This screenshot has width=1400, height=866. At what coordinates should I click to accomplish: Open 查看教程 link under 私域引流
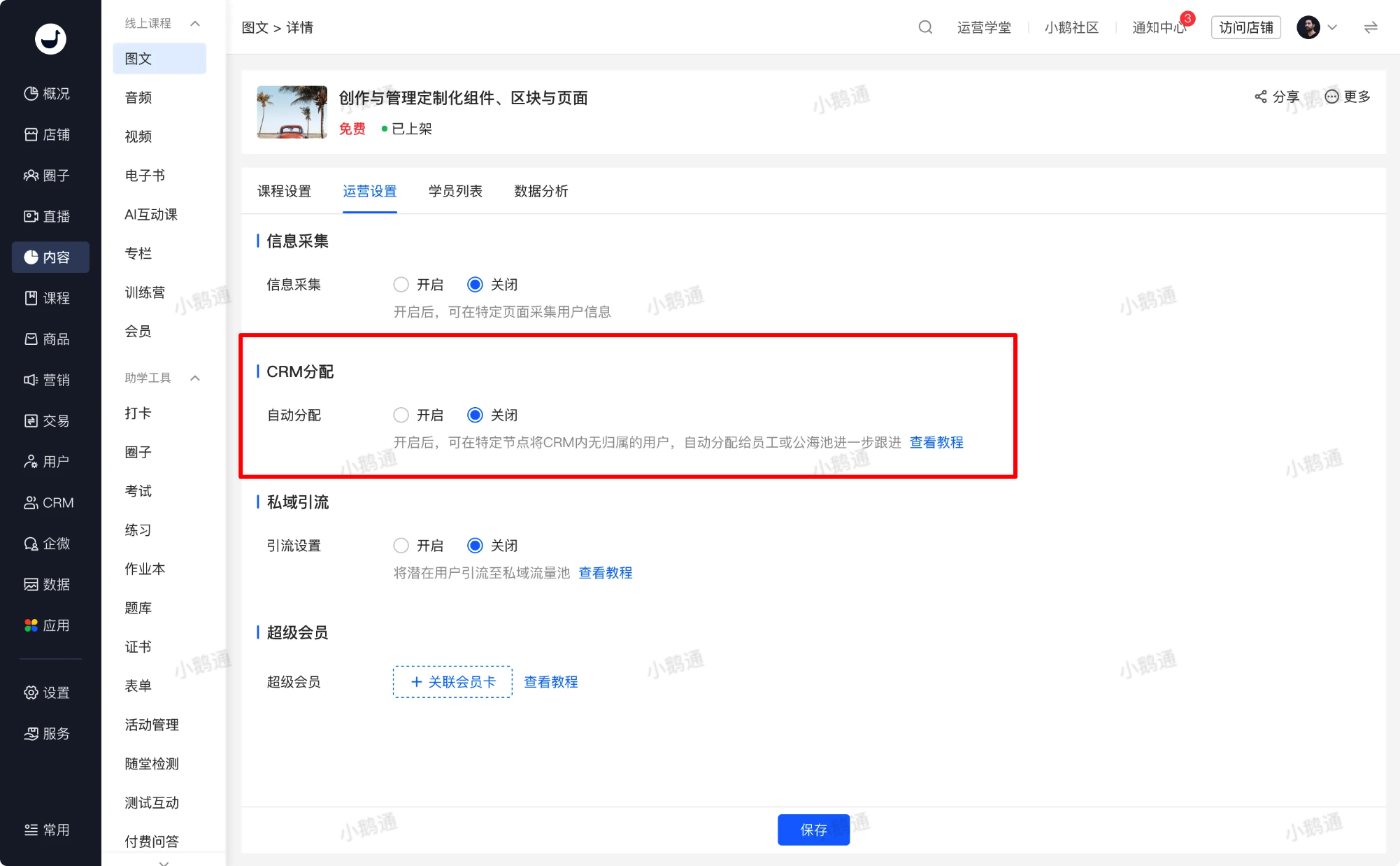pos(606,573)
